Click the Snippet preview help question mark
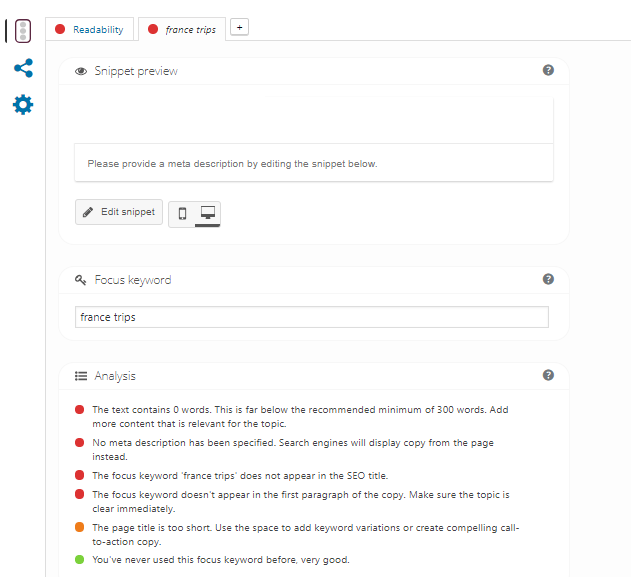 [548, 71]
